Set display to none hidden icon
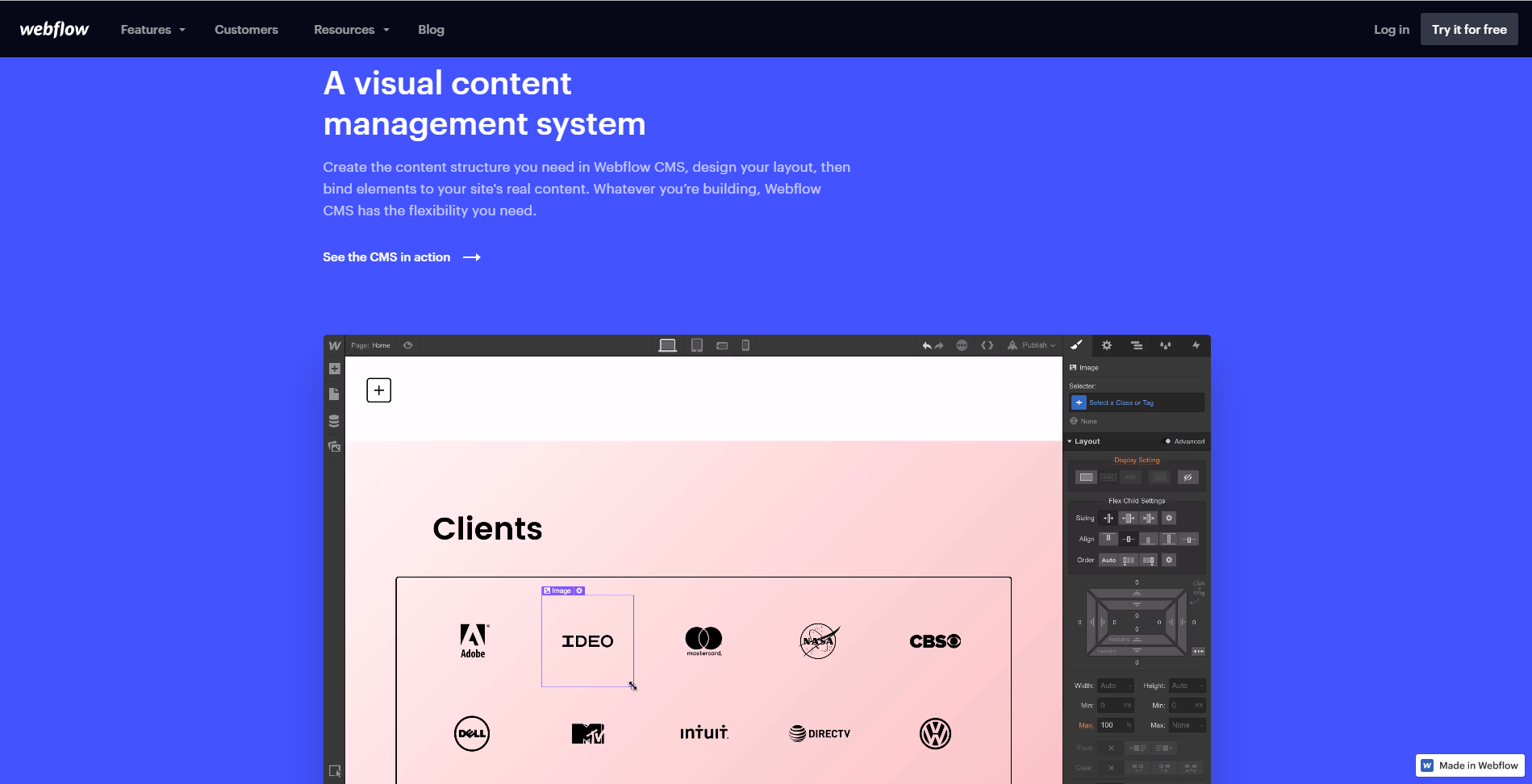This screenshot has width=1532, height=784. coord(1188,477)
